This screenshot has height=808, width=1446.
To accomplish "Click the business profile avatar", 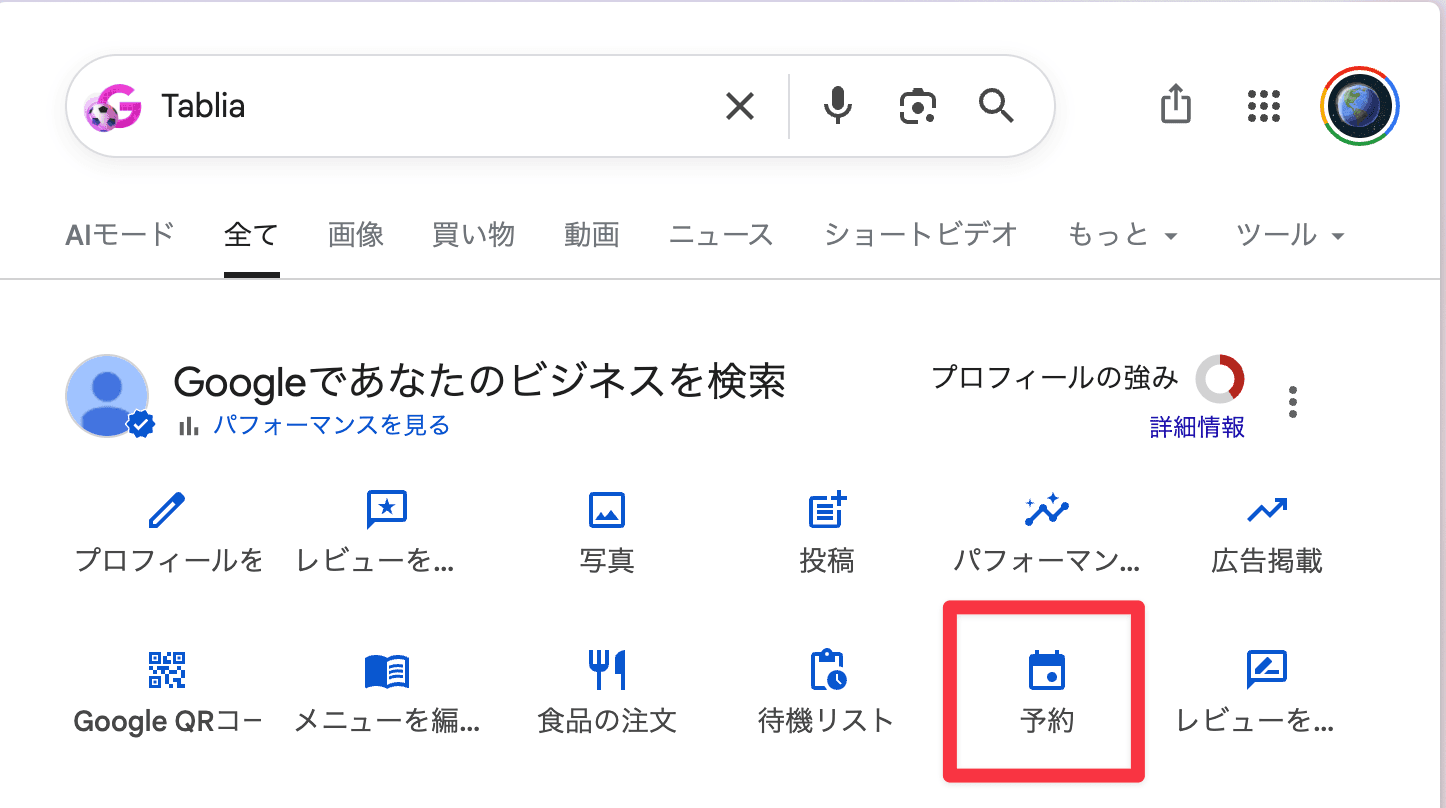I will 108,396.
